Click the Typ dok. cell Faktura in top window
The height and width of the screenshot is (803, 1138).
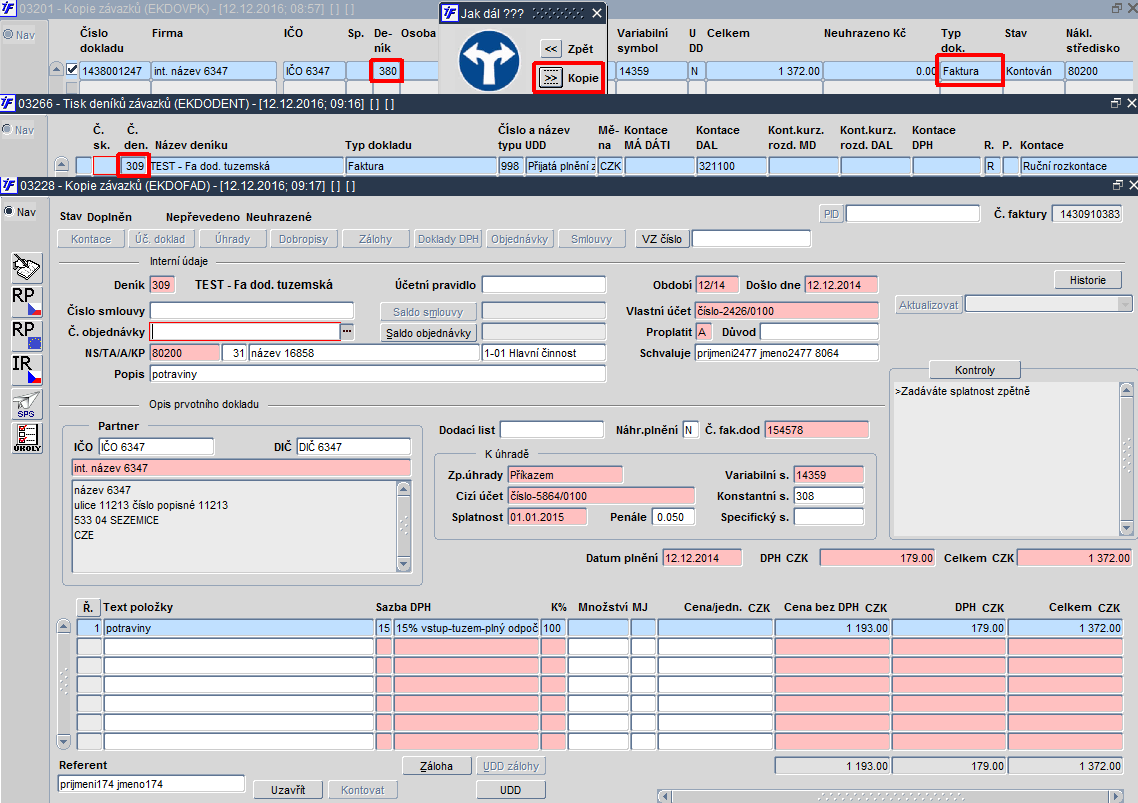[970, 70]
